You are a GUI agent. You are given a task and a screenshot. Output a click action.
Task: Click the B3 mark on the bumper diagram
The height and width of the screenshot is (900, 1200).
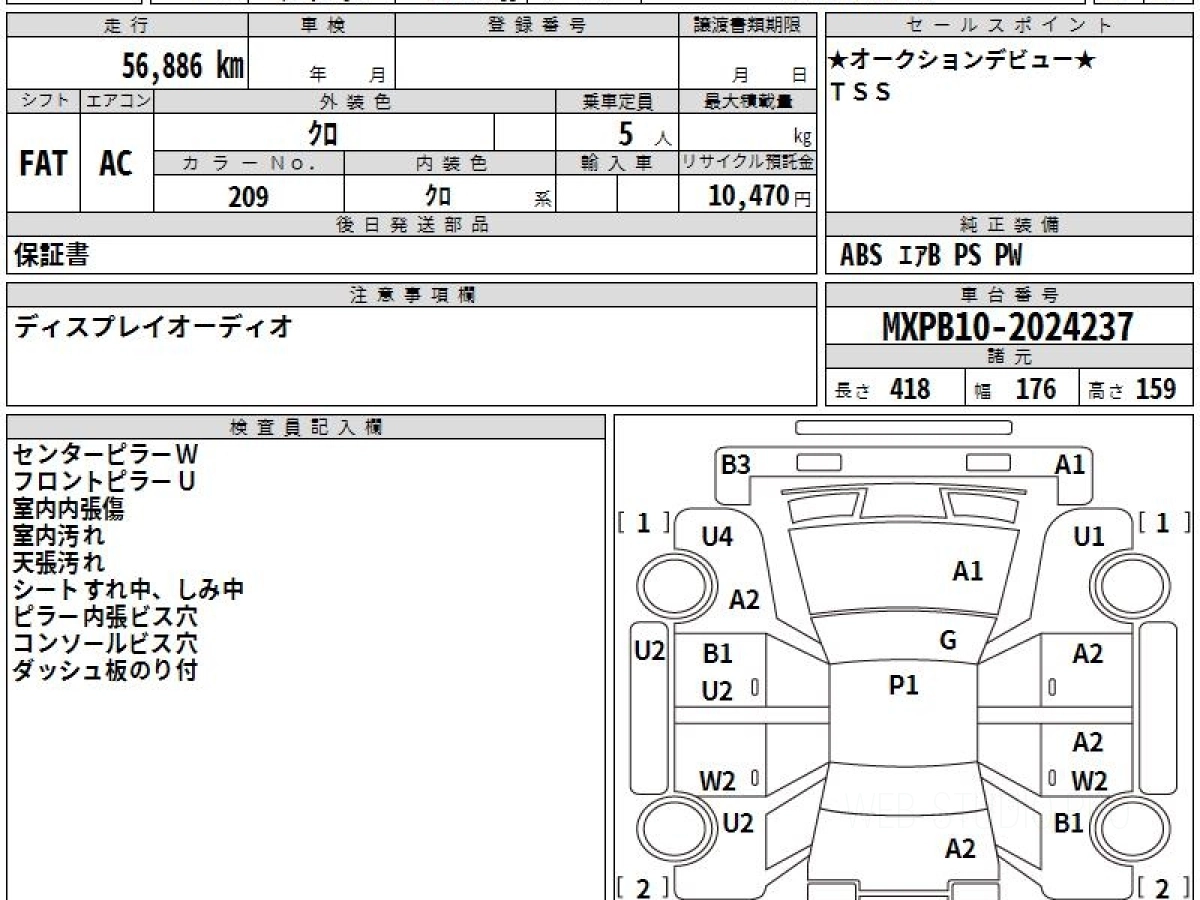(x=736, y=464)
